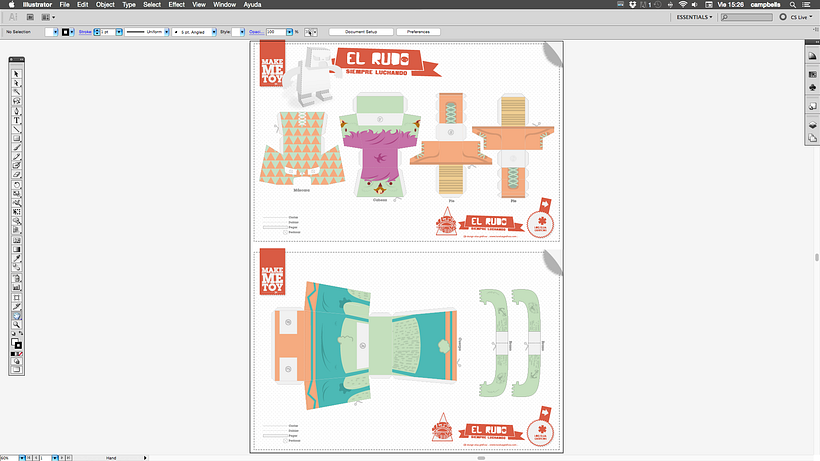Select the Free Transform tool
The height and width of the screenshot is (461, 820).
[16, 212]
